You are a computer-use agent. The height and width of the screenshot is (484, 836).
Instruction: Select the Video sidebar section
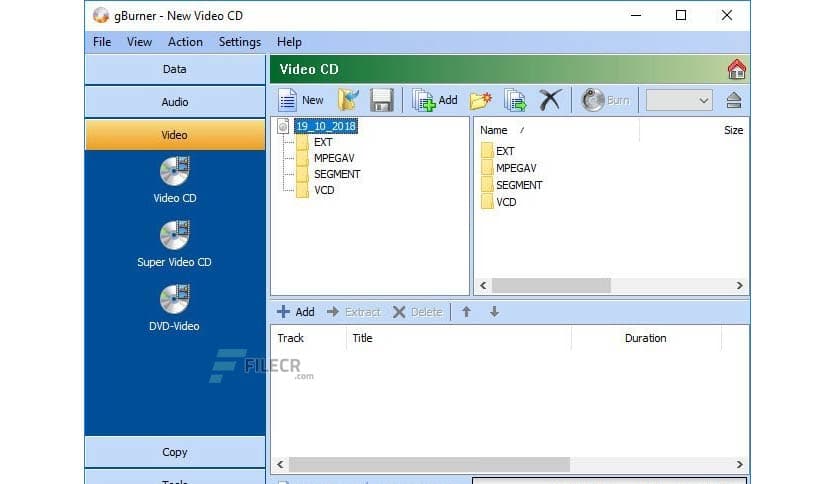[175, 135]
